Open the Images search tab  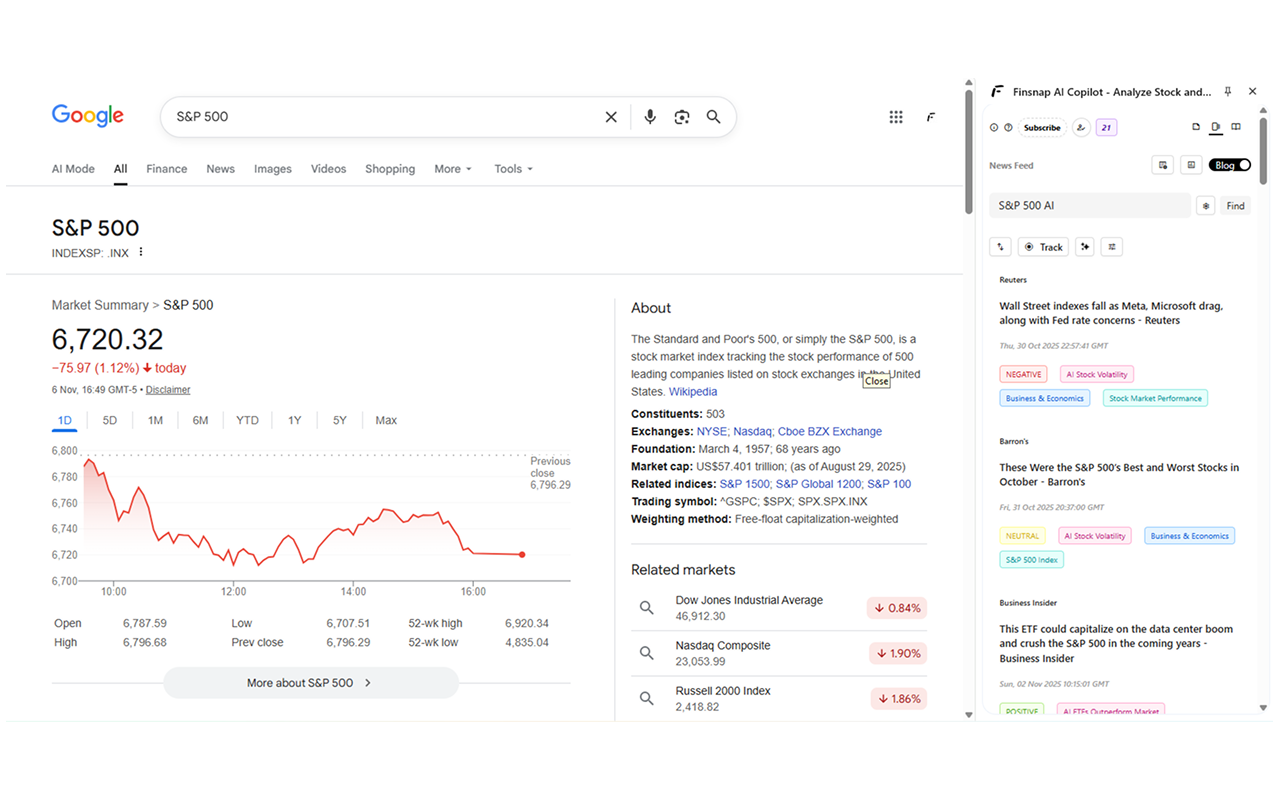pyautogui.click(x=273, y=169)
